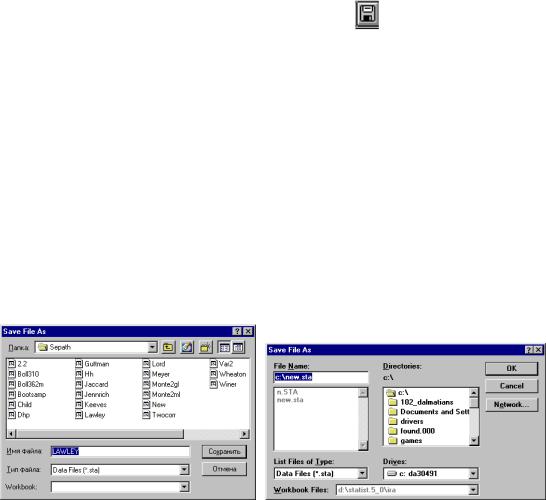Click OK in right Save dialog
546x500 pixels.
point(512,368)
